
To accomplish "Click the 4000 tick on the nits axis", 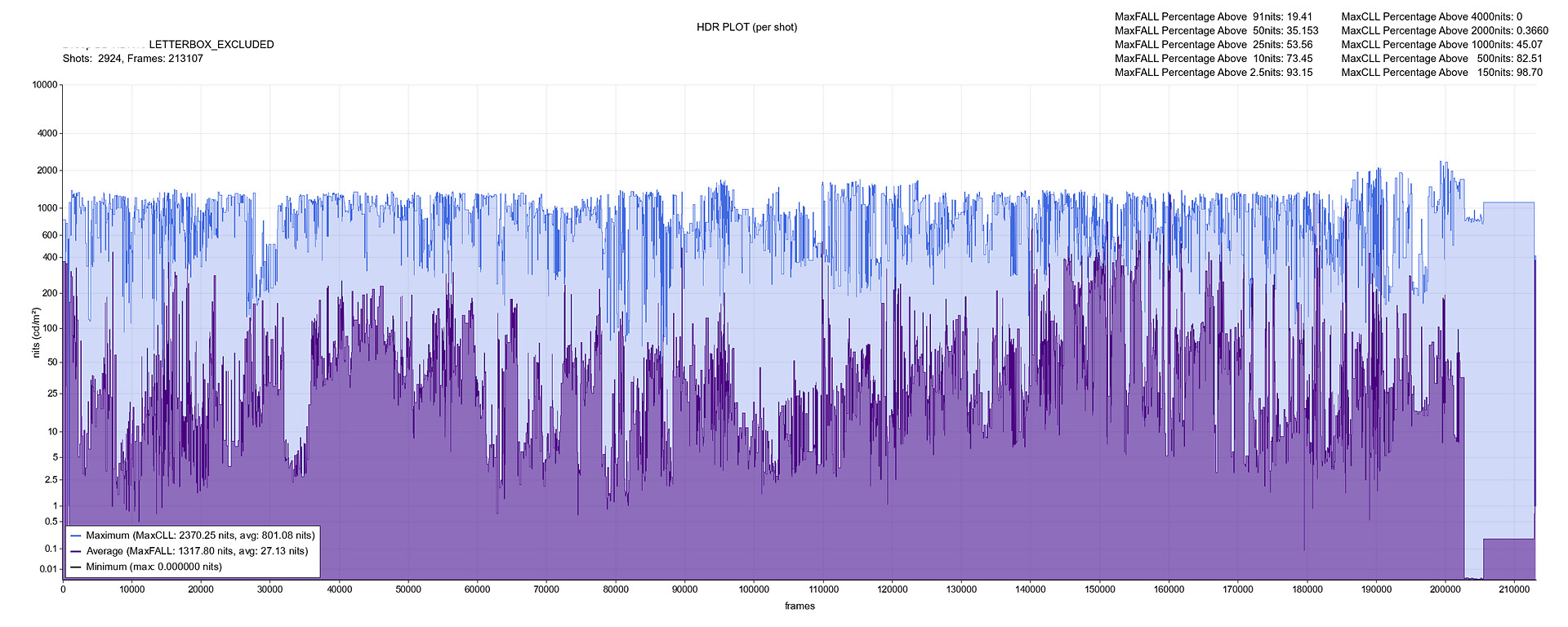I will 48,133.
